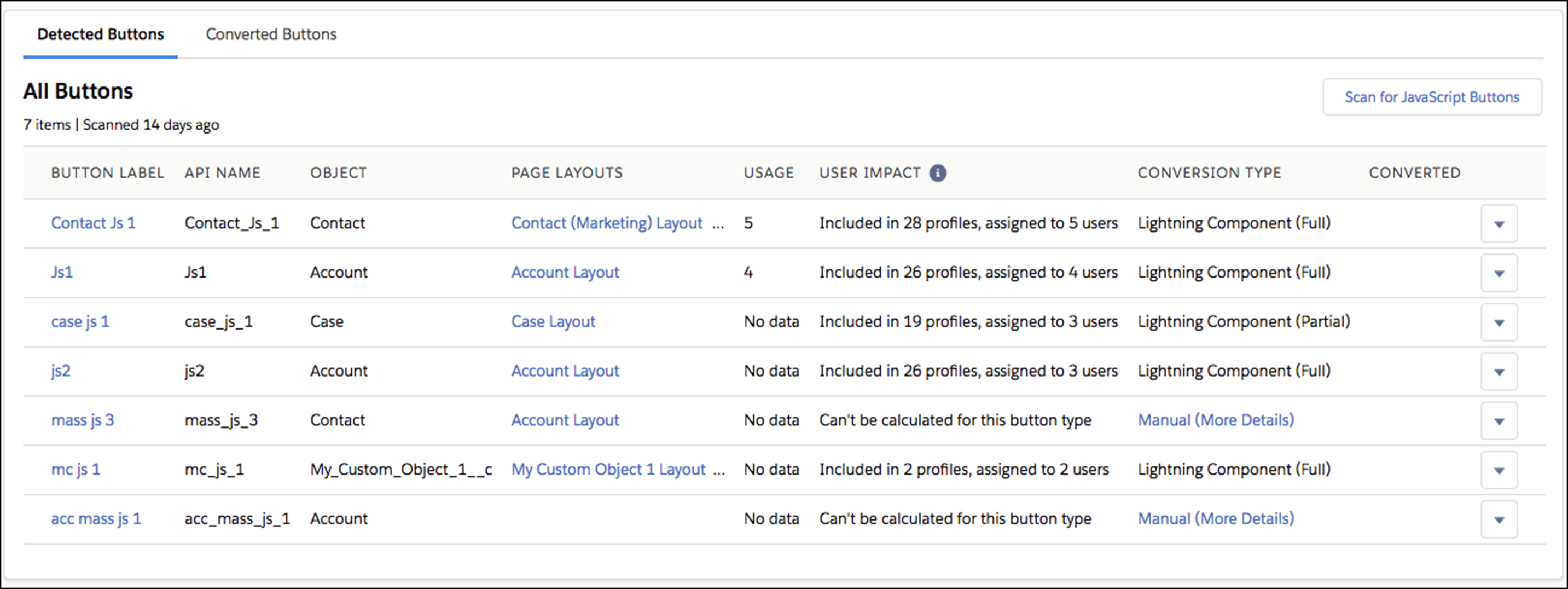Click the acc mass js 1 button label
1568x589 pixels.
(x=96, y=519)
